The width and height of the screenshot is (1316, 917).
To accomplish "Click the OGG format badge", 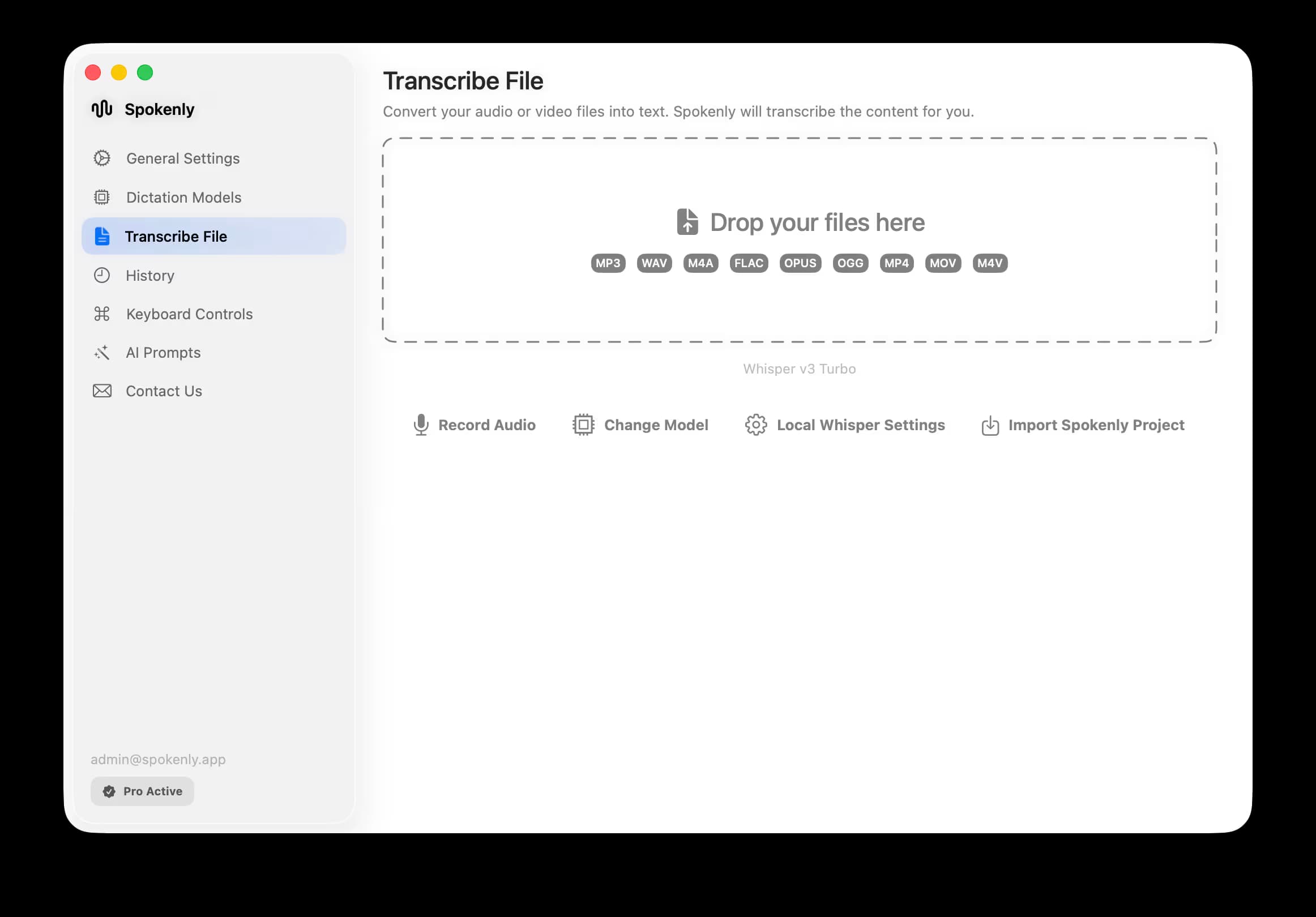I will pos(851,263).
